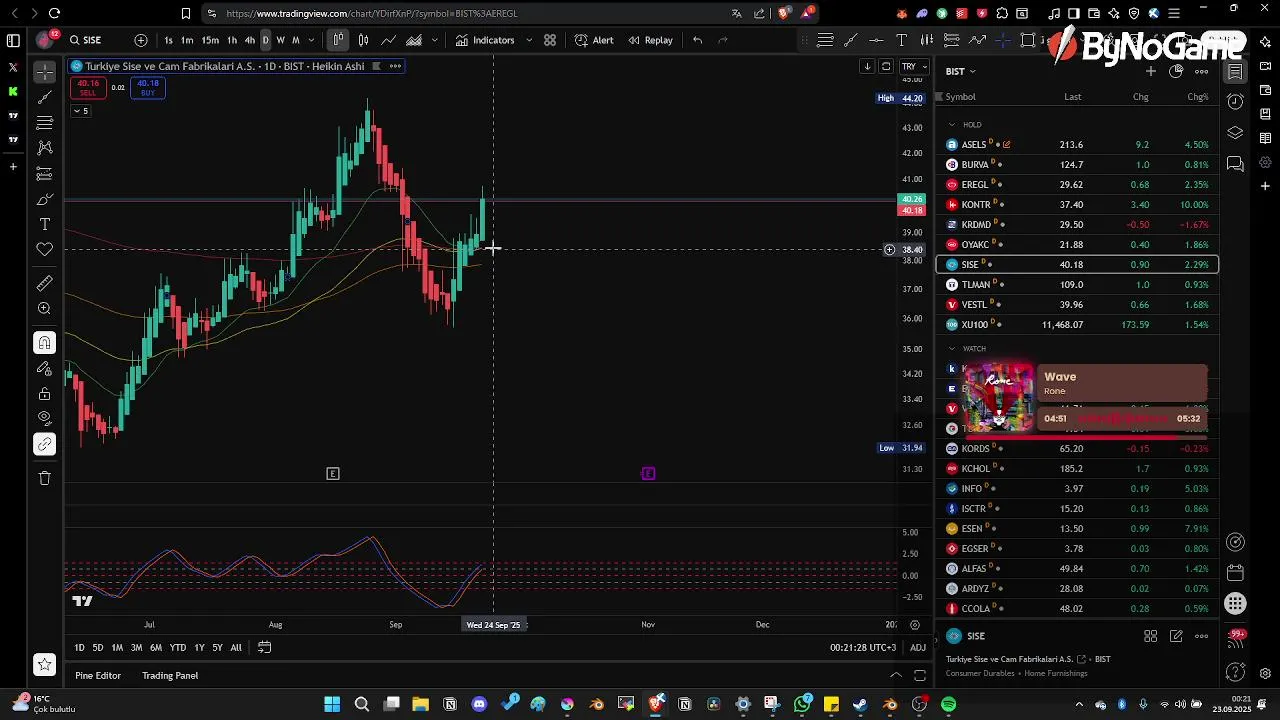Remove objects with the trash icon
The width and height of the screenshot is (1280, 720).
[x=44, y=478]
